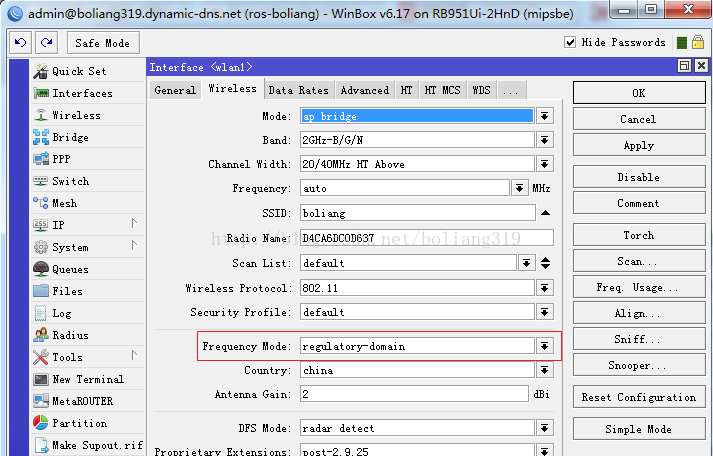This screenshot has height=456, width=713.
Task: Restore the Interface wlan1 sub-window
Action: pos(684,66)
